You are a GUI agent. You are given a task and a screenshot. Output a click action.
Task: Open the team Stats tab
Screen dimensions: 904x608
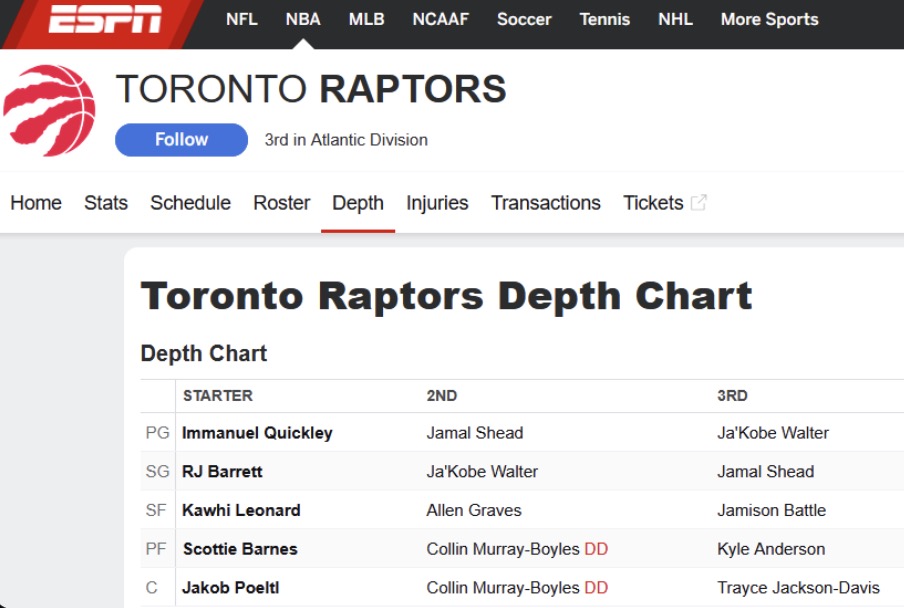(x=106, y=203)
